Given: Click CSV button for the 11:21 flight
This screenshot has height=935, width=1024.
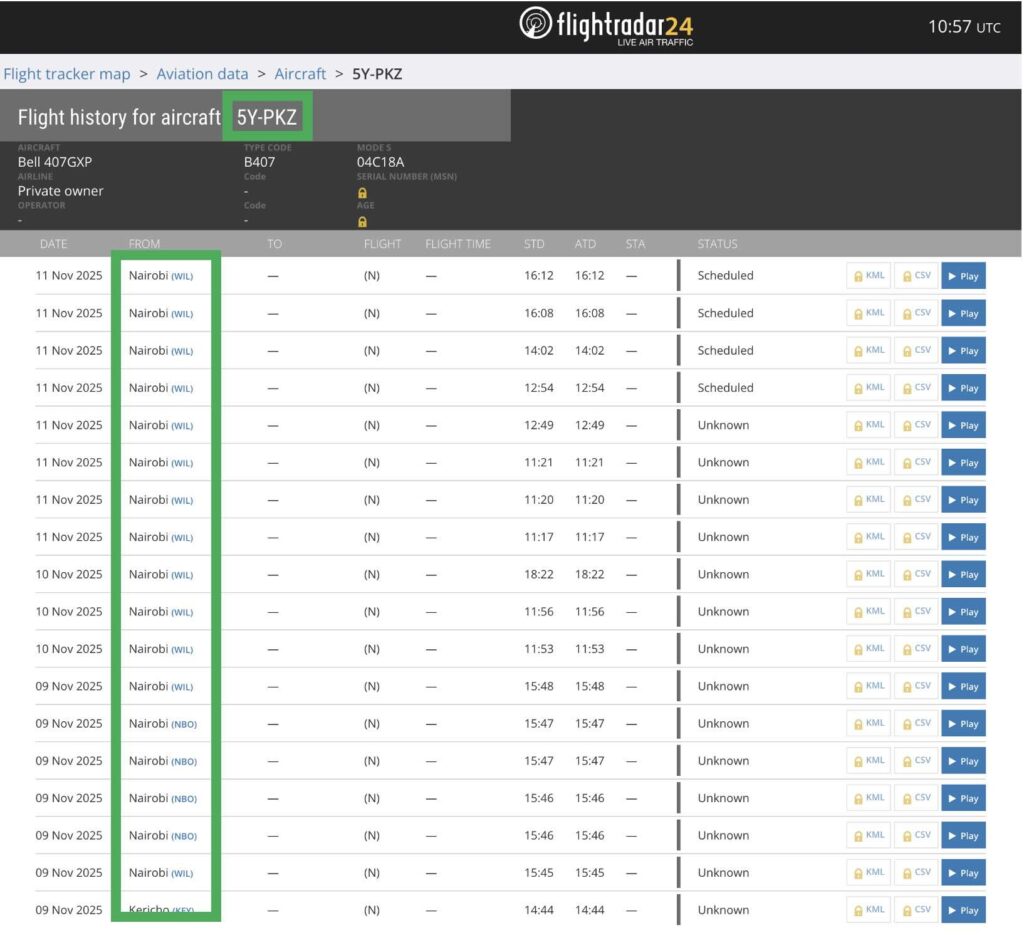Looking at the screenshot, I should (x=916, y=463).
